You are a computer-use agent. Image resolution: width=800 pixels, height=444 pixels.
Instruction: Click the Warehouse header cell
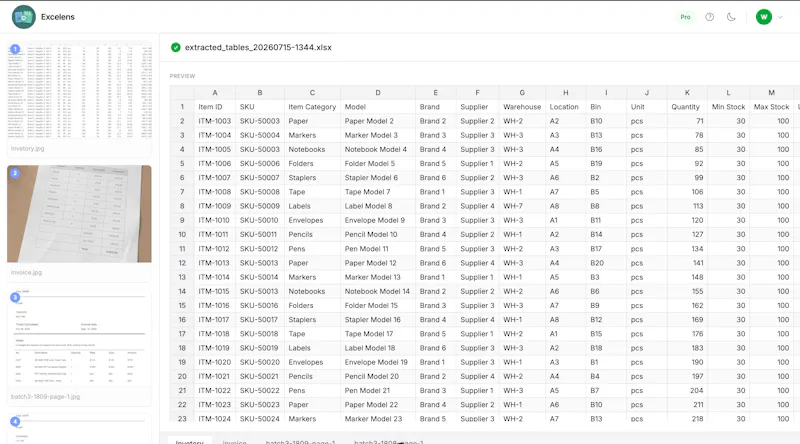pyautogui.click(x=522, y=107)
